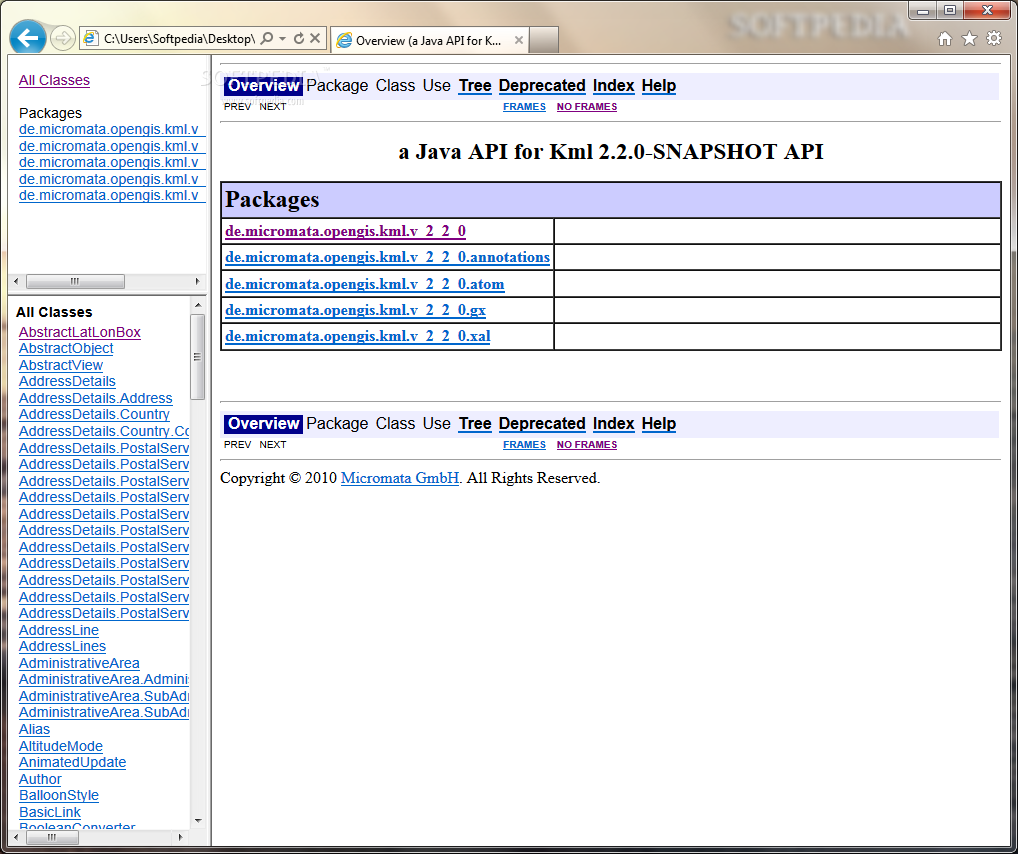
Task: Click left arrow of packages frame scrollbar
Action: [x=17, y=281]
